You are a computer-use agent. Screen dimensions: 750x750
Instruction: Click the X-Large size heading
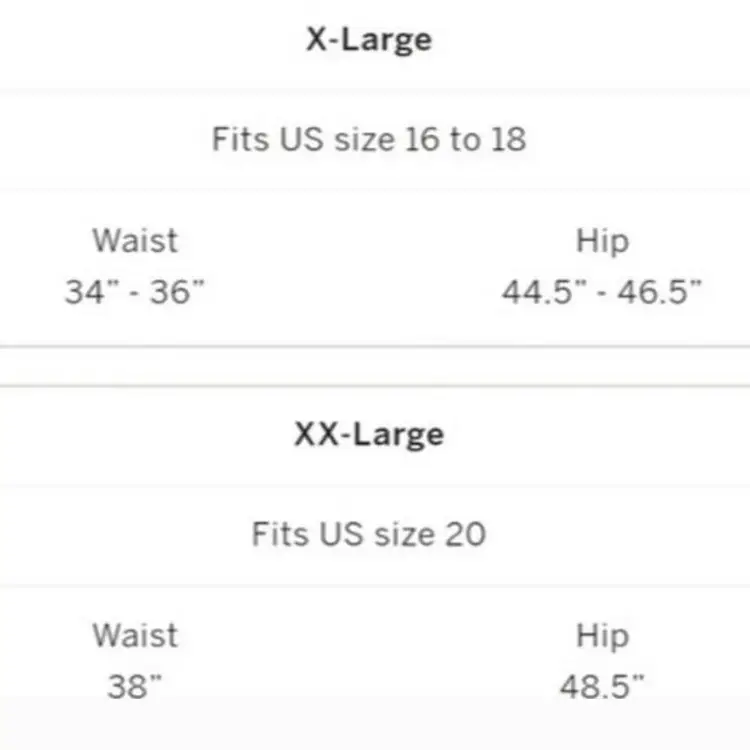click(x=369, y=40)
